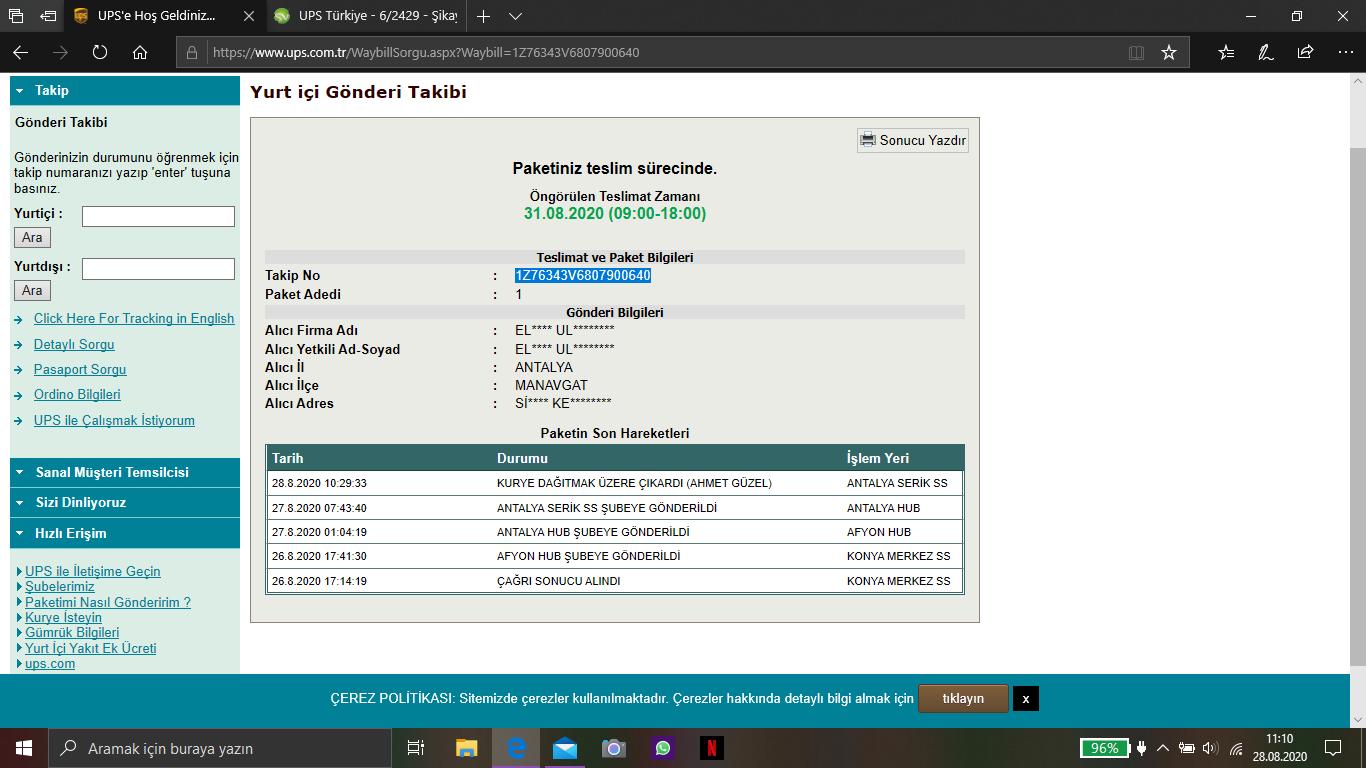The width and height of the screenshot is (1366, 768).
Task: Open UPS ile Çalışmak İstiyorum link
Action: click(x=114, y=420)
